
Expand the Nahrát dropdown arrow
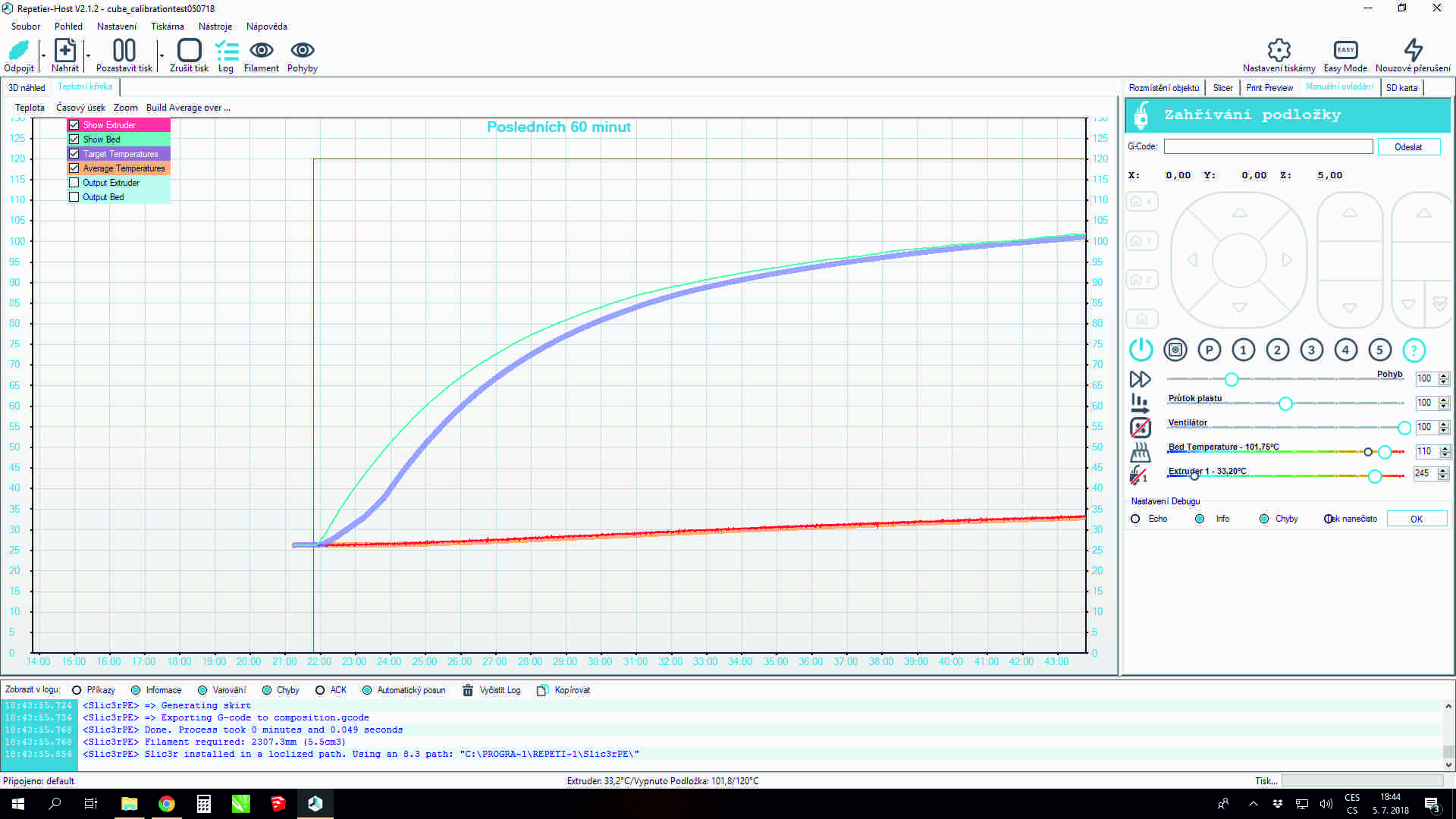tap(88, 55)
